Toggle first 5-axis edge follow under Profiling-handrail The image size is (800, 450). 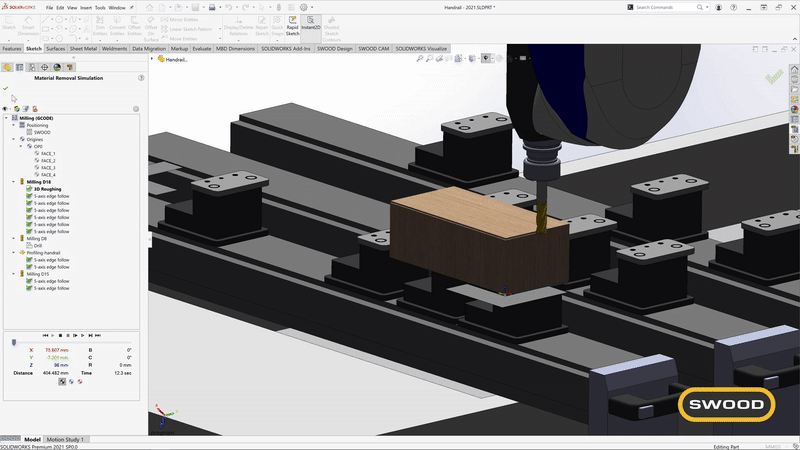(30, 260)
